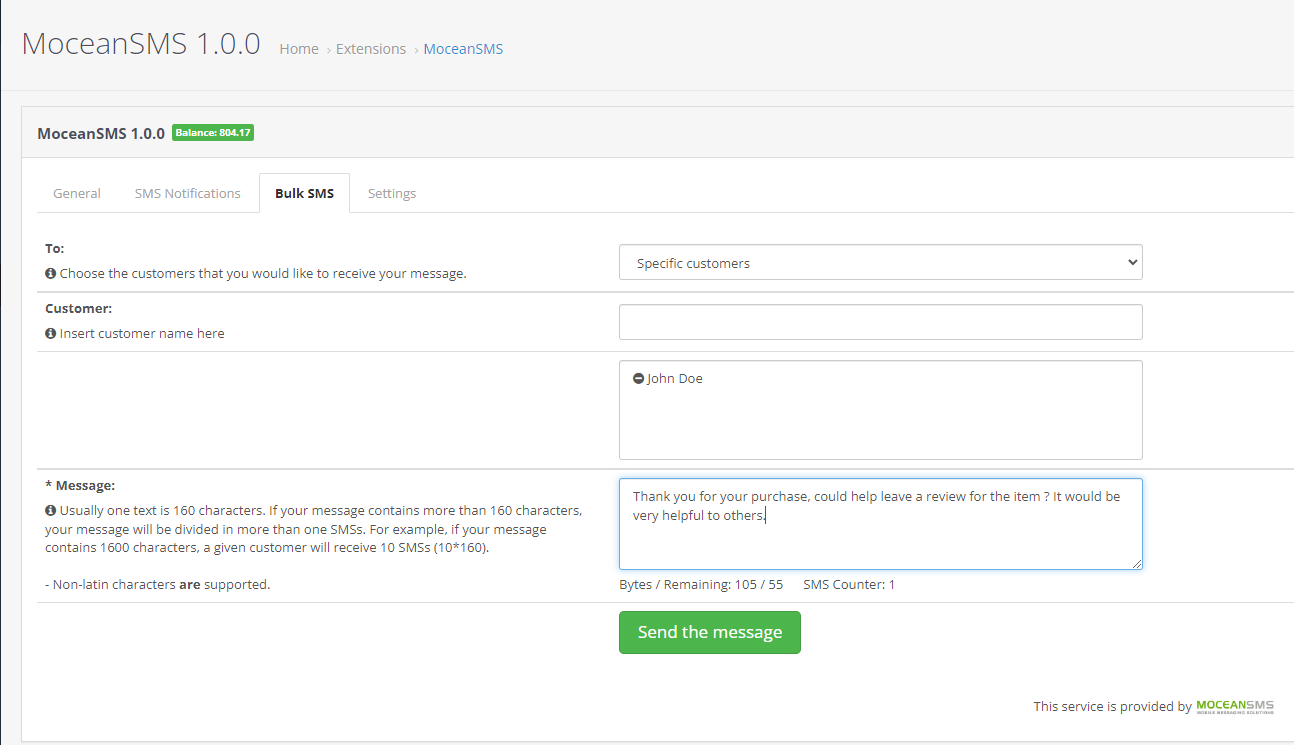Remove John Doe using the minus icon

pyautogui.click(x=638, y=378)
